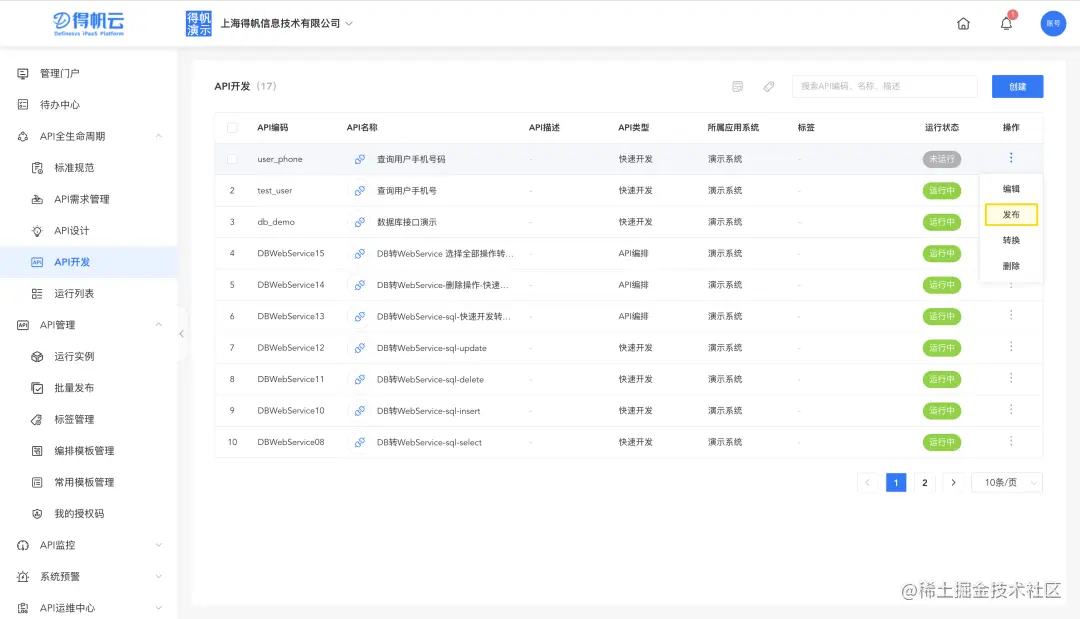Click the export/report icon near the search bar
Screen dimensions: 1080x619
click(737, 86)
